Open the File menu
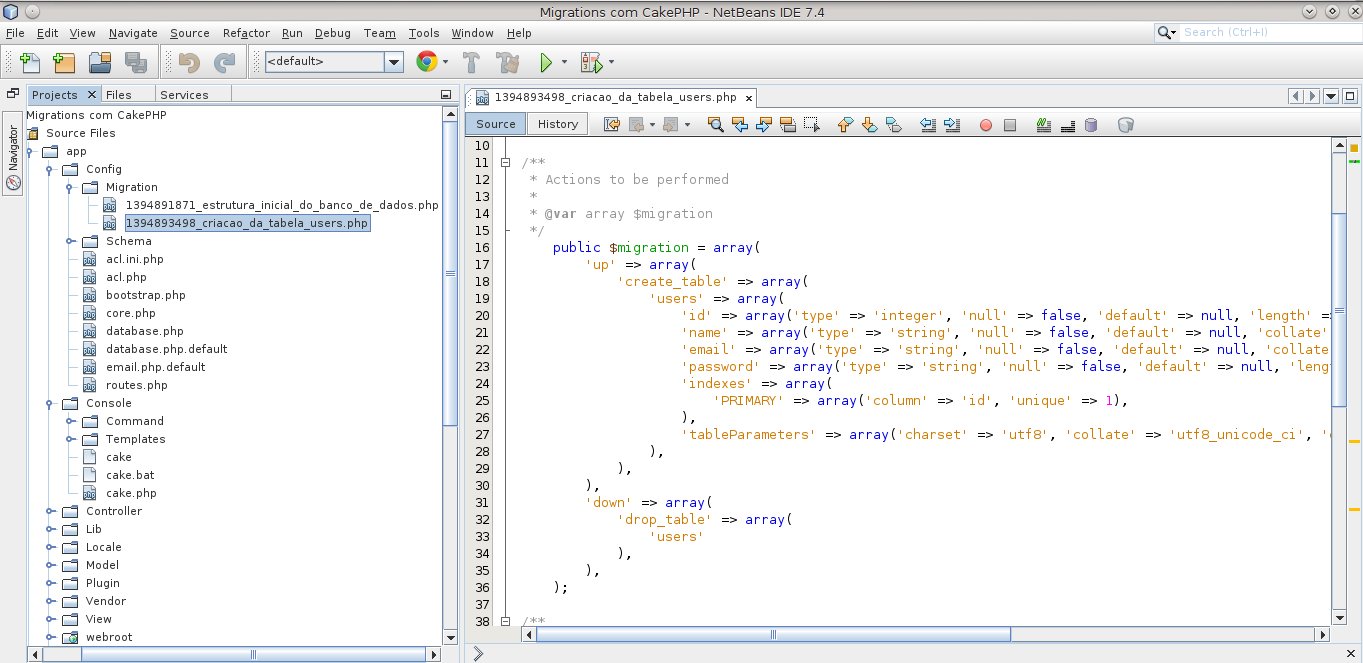 (x=14, y=33)
